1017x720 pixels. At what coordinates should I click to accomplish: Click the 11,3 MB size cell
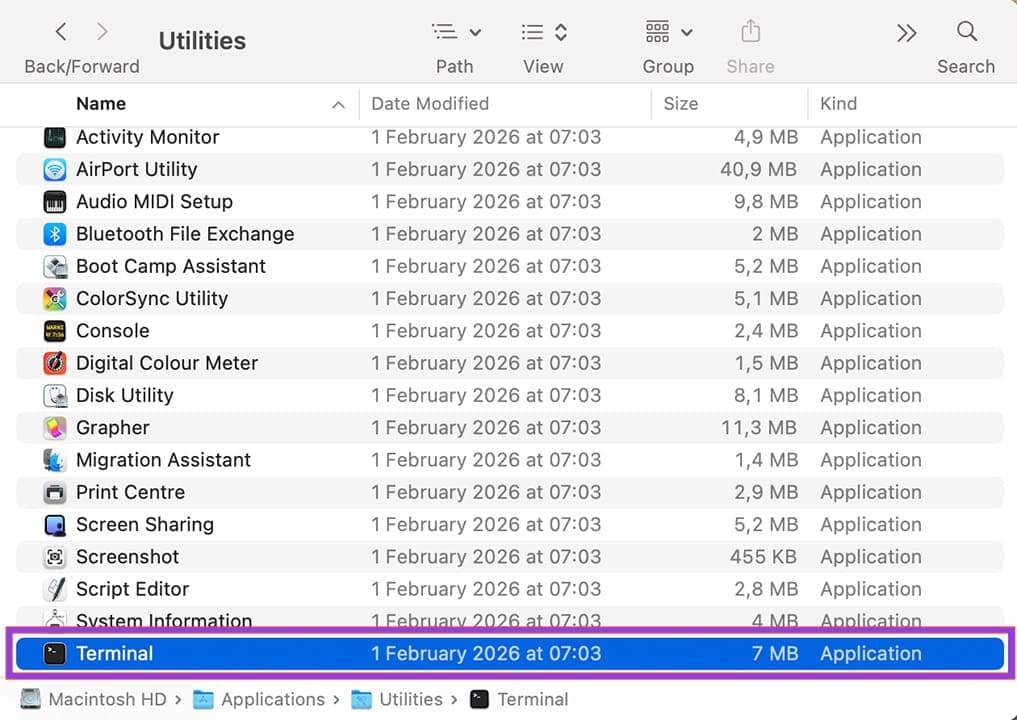759,428
